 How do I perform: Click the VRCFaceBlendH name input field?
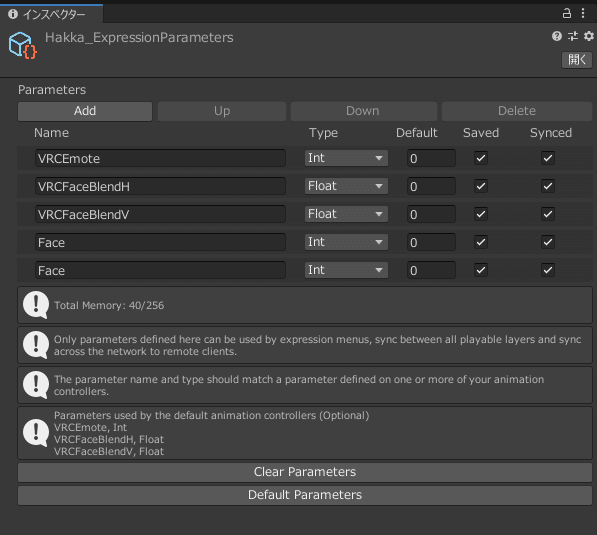(160, 186)
